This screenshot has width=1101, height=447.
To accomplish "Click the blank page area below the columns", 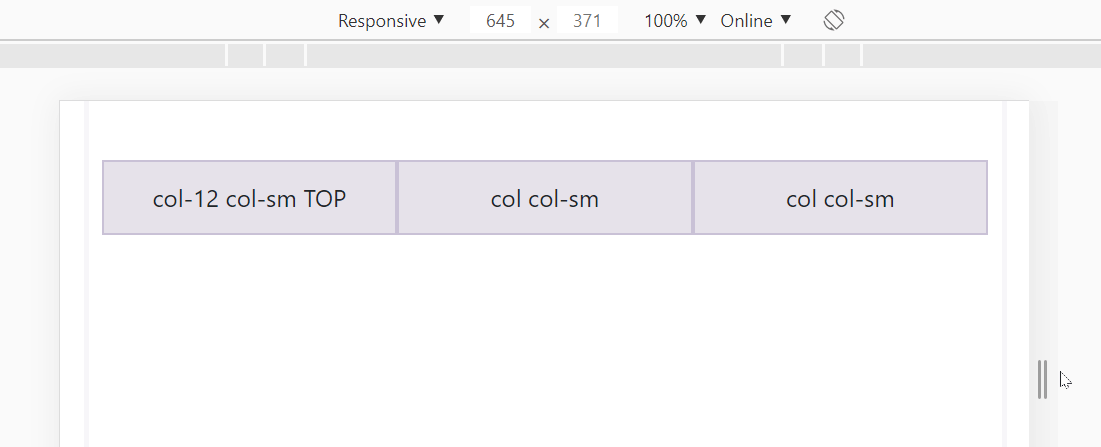I will 545,340.
